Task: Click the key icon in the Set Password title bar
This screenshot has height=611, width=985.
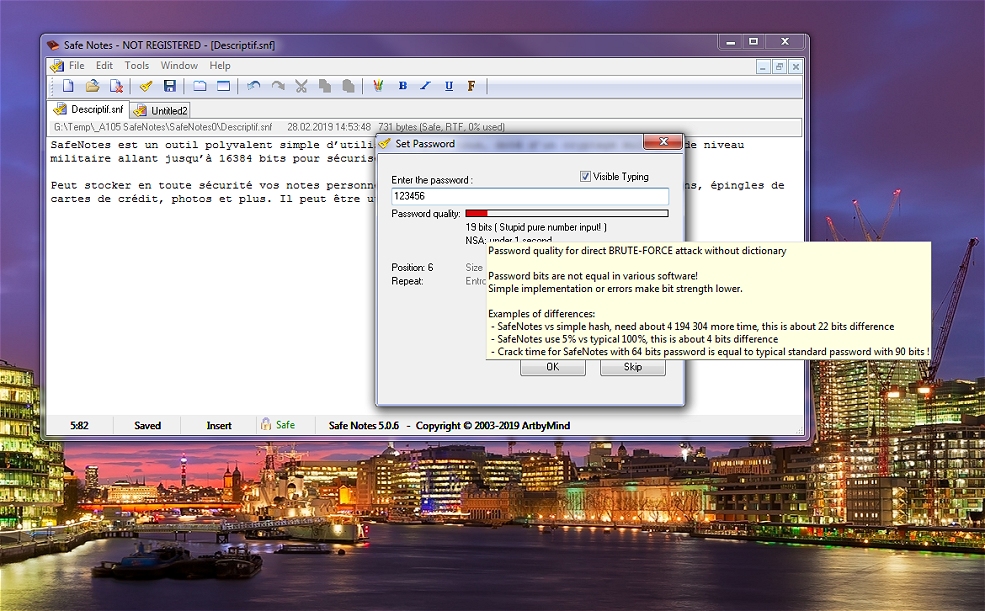Action: (385, 144)
